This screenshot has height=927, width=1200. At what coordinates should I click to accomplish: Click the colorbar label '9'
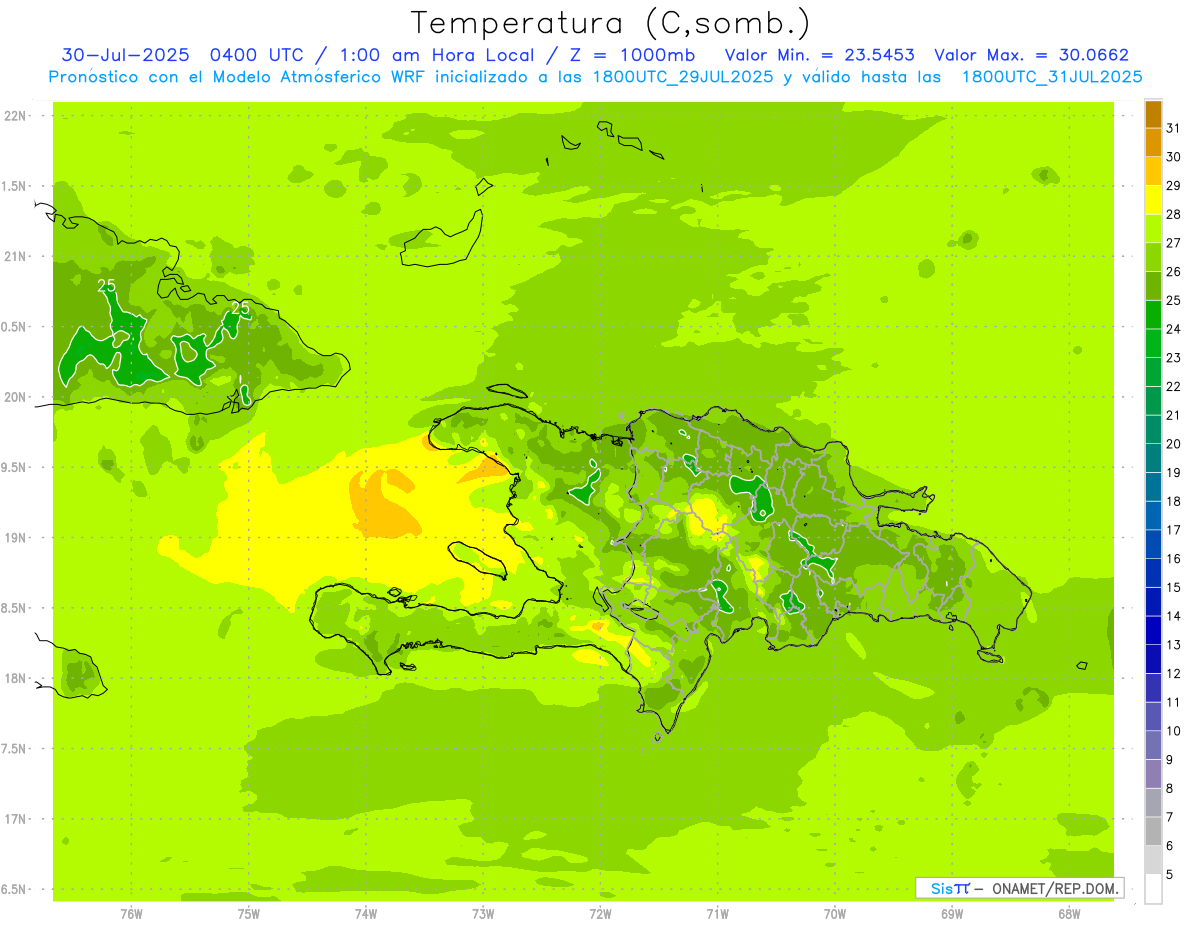1170,759
